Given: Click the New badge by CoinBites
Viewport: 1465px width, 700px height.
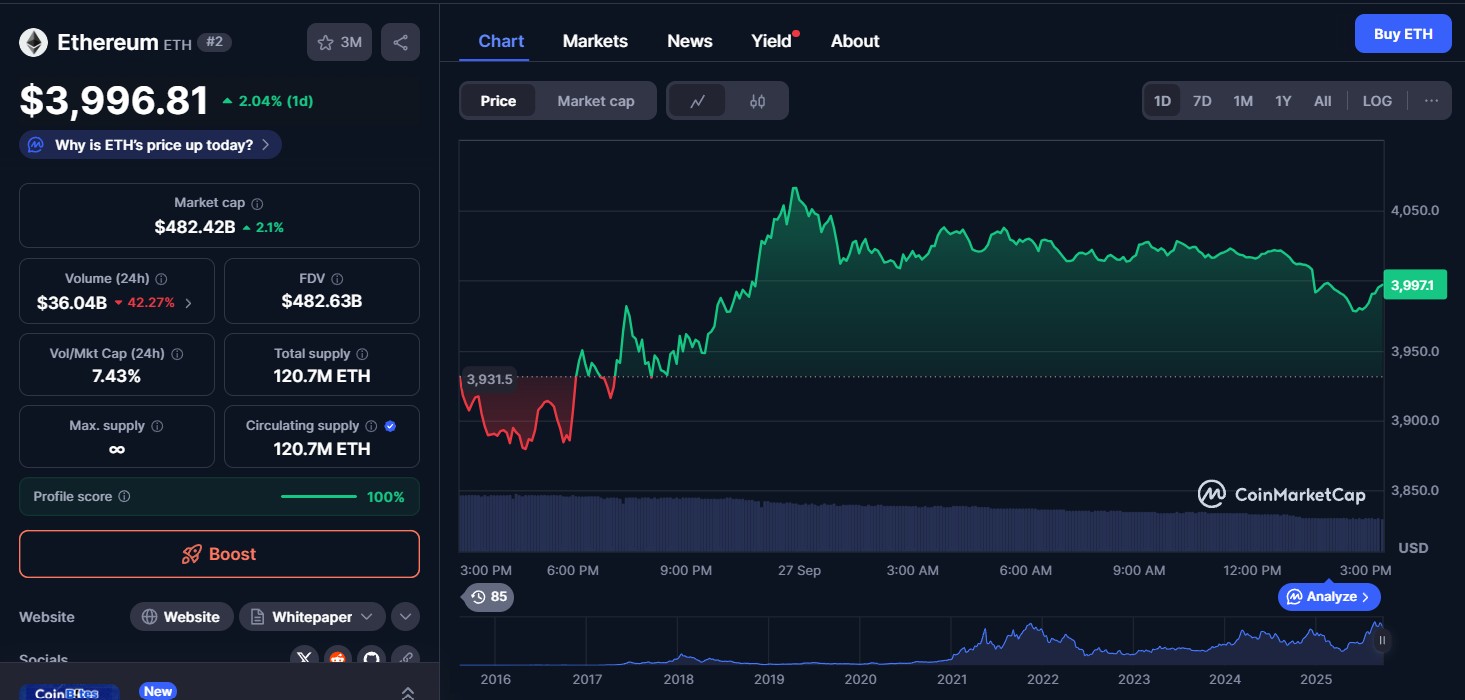Looking at the screenshot, I should click(x=158, y=691).
